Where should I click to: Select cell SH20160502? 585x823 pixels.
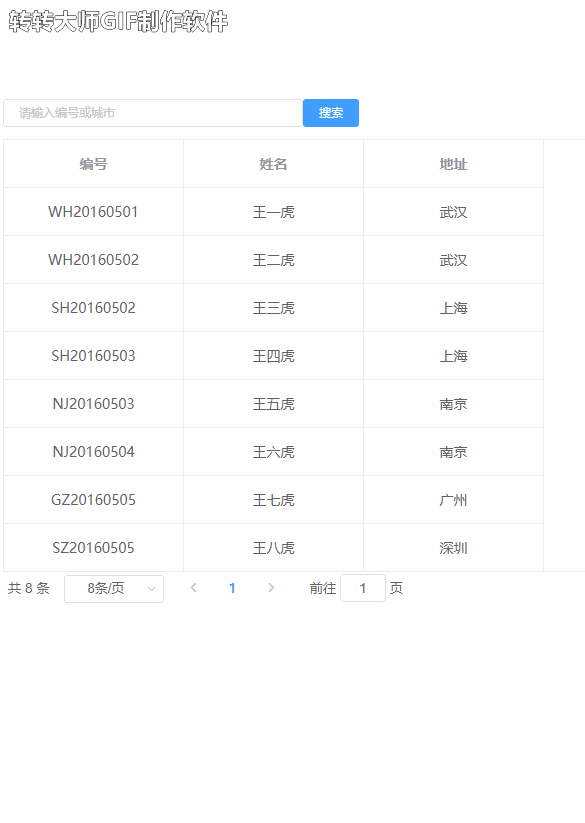[x=93, y=308]
